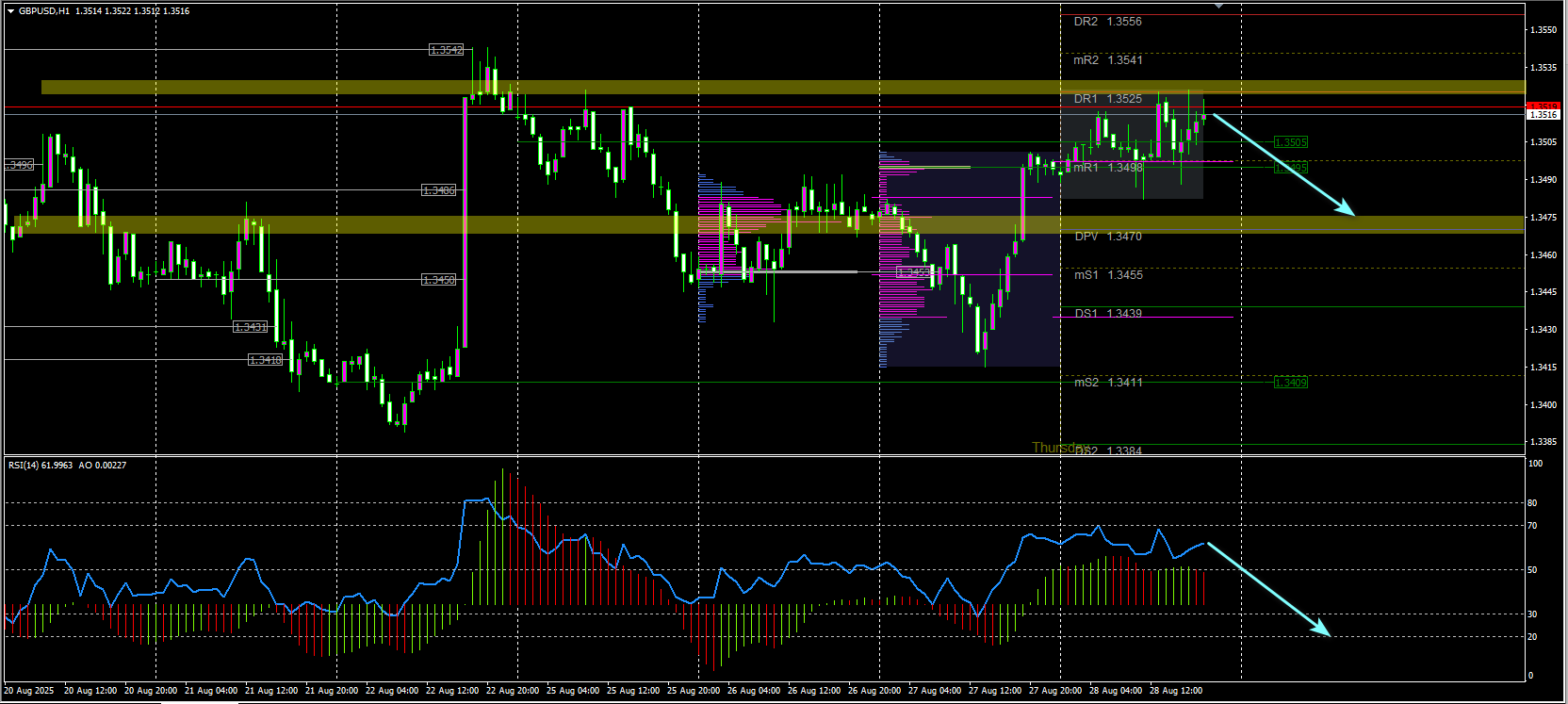Screen dimensions: 1568x704
Task: Click the DR2 1.3556 pivot label
Action: (1107, 22)
